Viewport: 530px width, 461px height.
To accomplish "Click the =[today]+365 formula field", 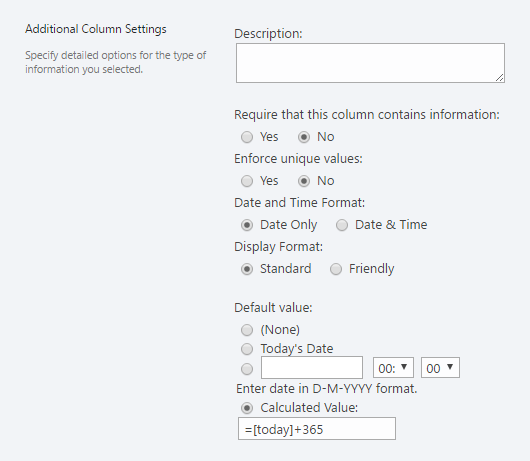I will tap(317, 429).
